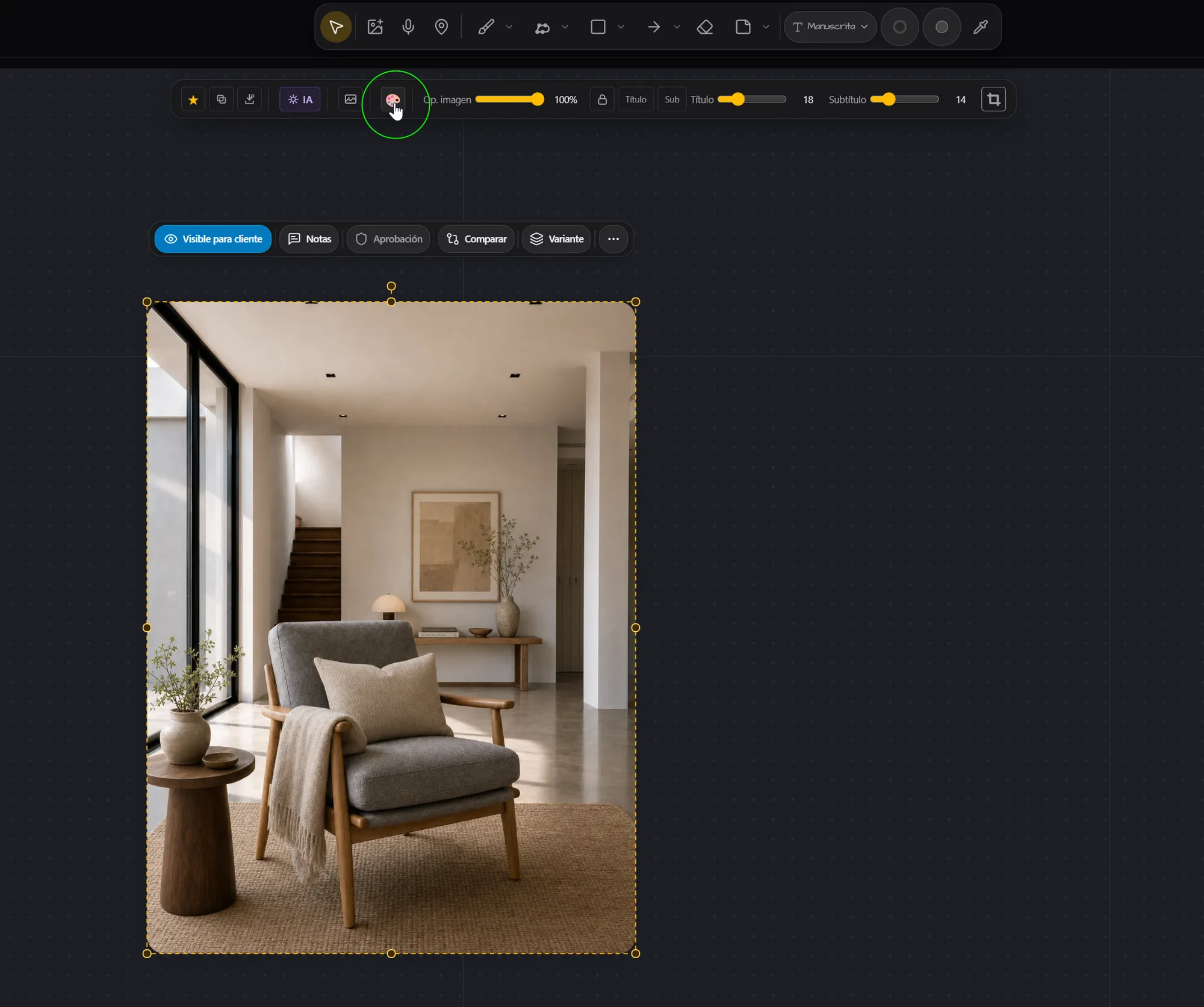Select the sticky note tool
This screenshot has width=1204, height=1007.
point(743,27)
